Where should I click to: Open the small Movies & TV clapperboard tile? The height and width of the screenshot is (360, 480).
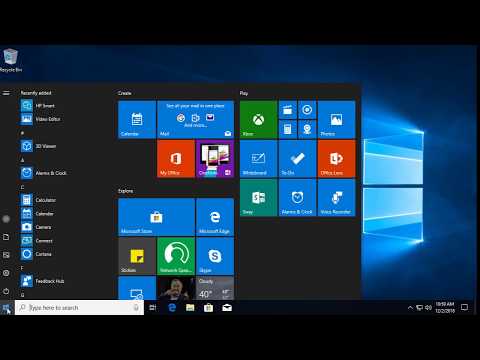[288, 110]
